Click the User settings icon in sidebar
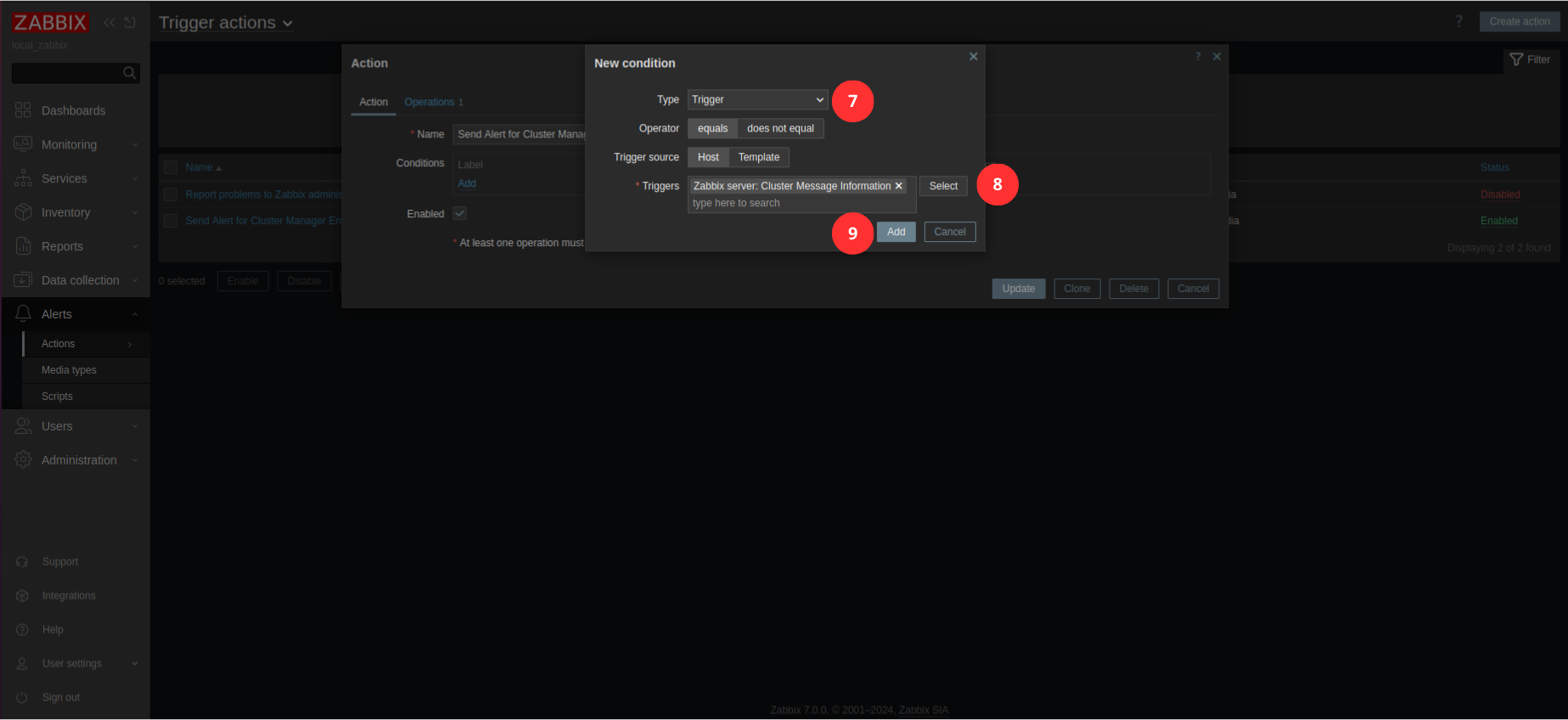Image resolution: width=1568 pixels, height=720 pixels. pyautogui.click(x=23, y=664)
